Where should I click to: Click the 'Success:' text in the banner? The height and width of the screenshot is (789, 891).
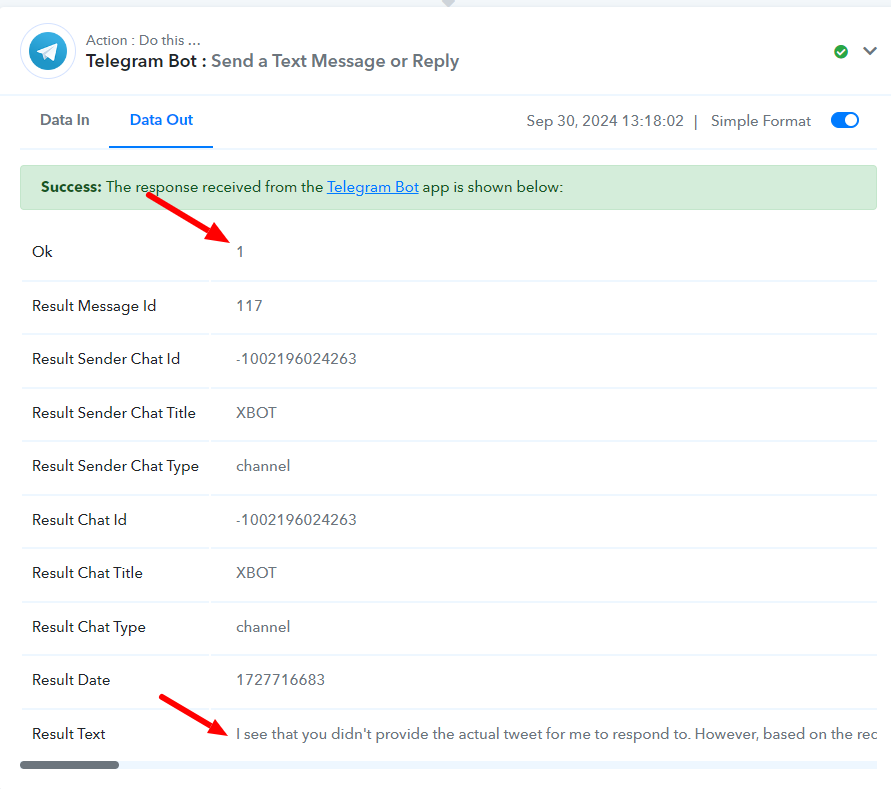71,187
